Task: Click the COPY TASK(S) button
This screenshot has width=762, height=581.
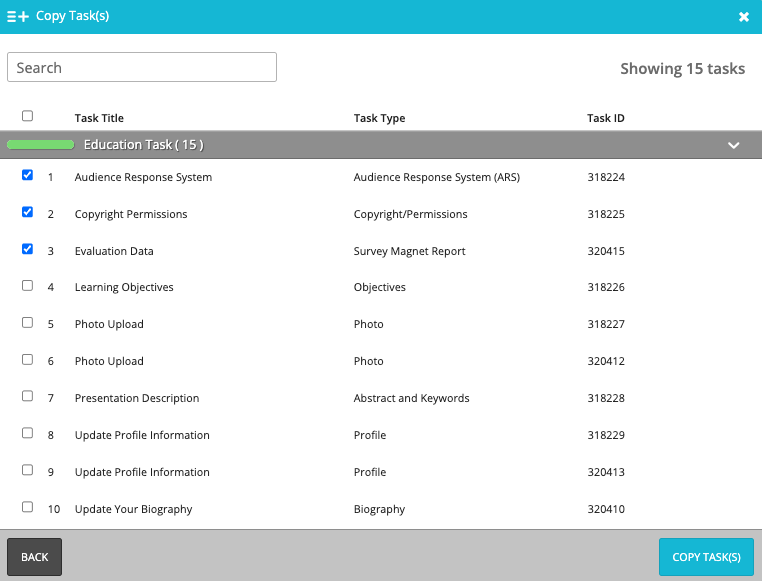Action: click(706, 557)
